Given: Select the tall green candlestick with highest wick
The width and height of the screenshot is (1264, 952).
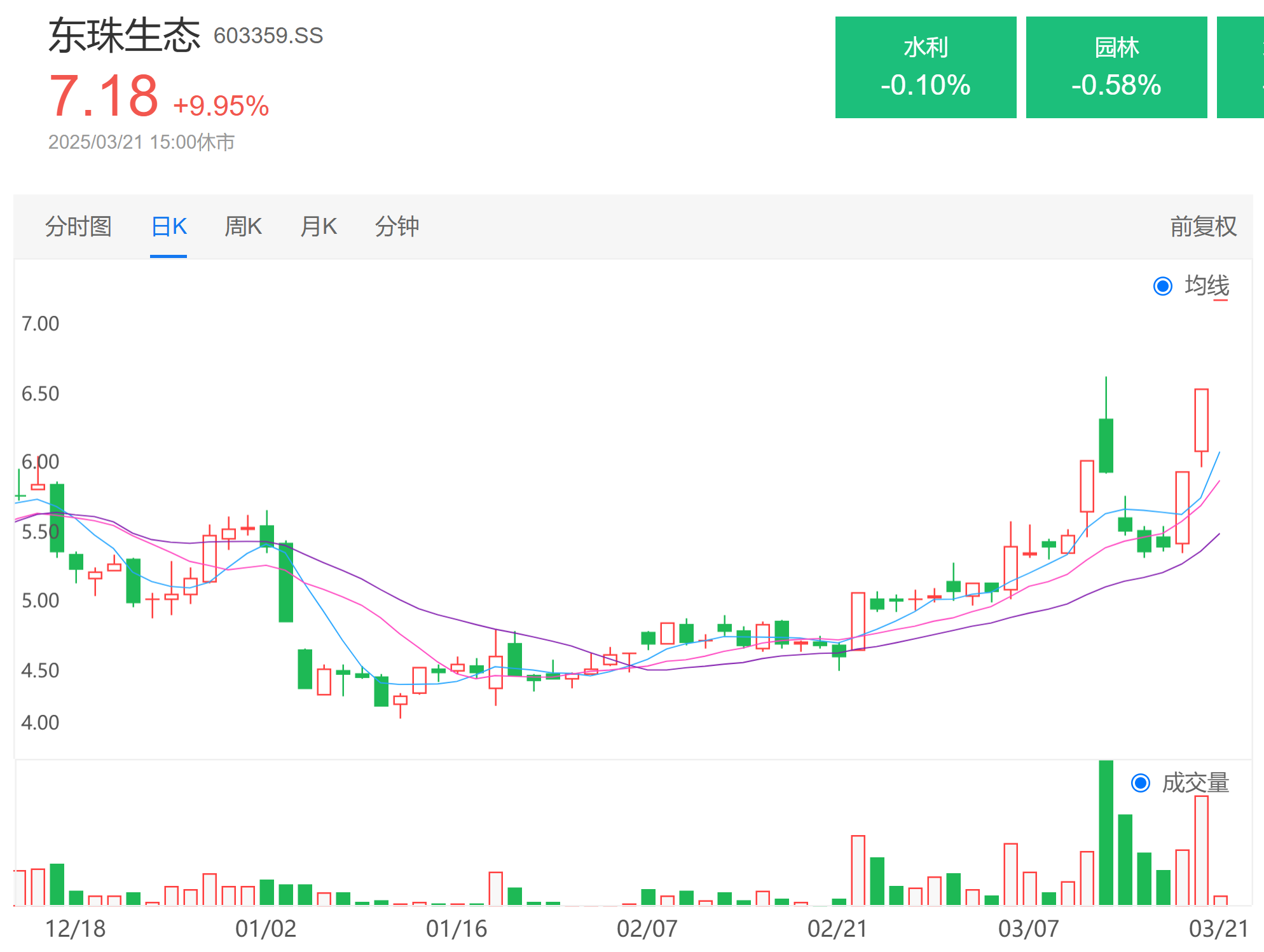Looking at the screenshot, I should [x=1106, y=426].
